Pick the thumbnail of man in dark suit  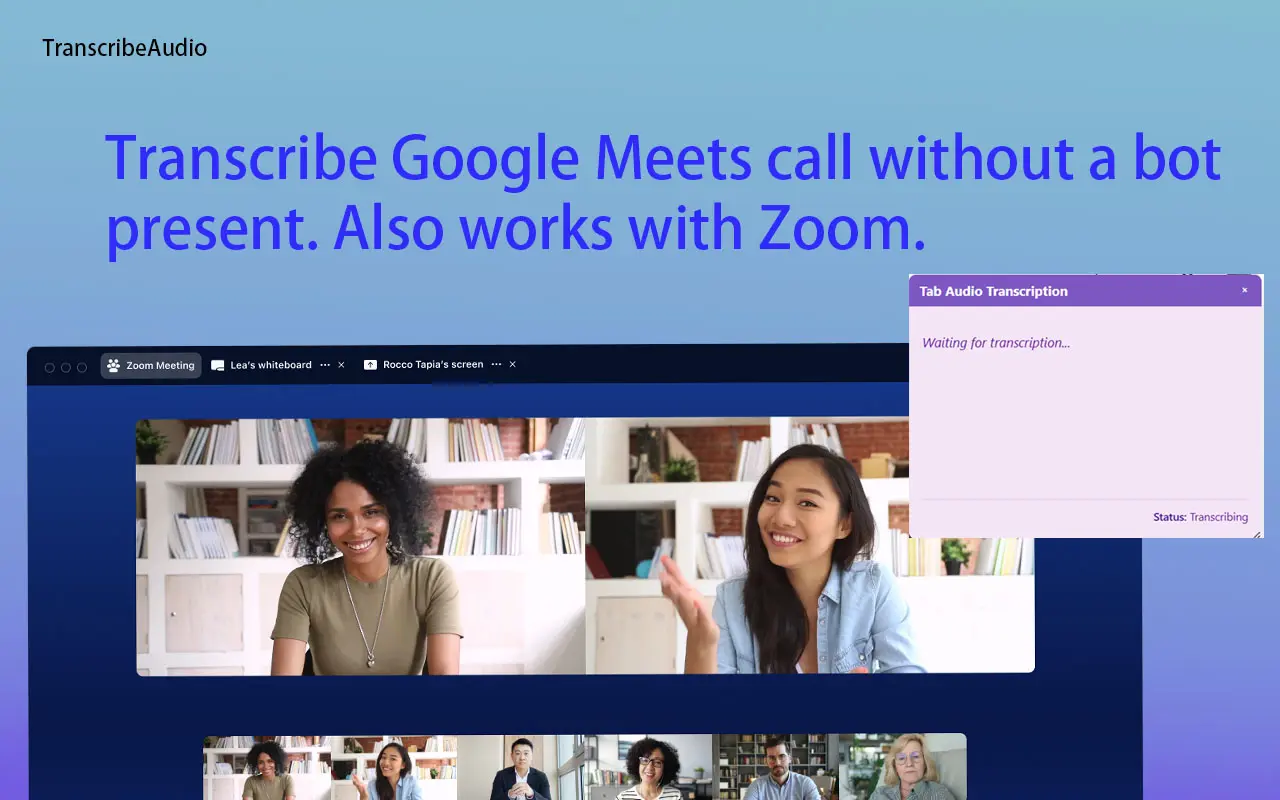point(520,768)
